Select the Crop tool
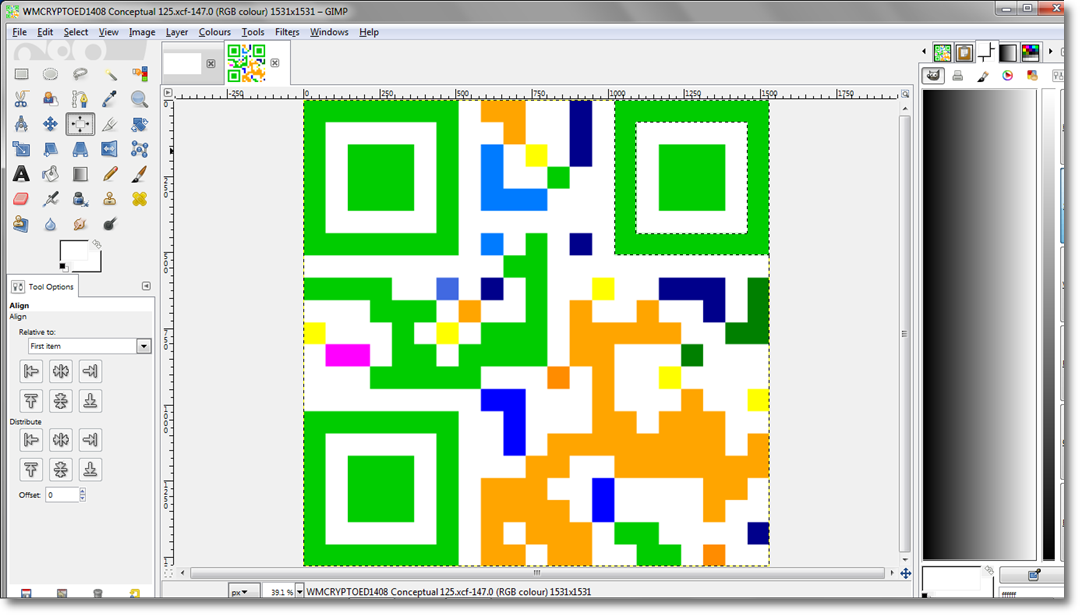 point(110,124)
